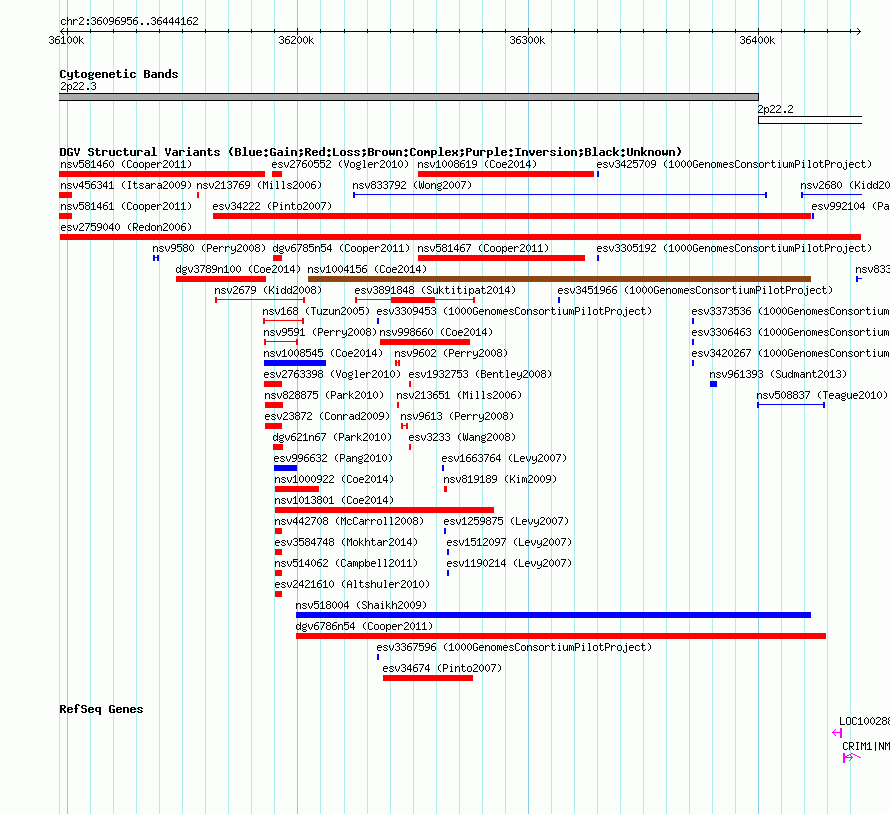Click esv23872 (Conrad2009) variant label
The height and width of the screenshot is (814, 890).
click(327, 416)
